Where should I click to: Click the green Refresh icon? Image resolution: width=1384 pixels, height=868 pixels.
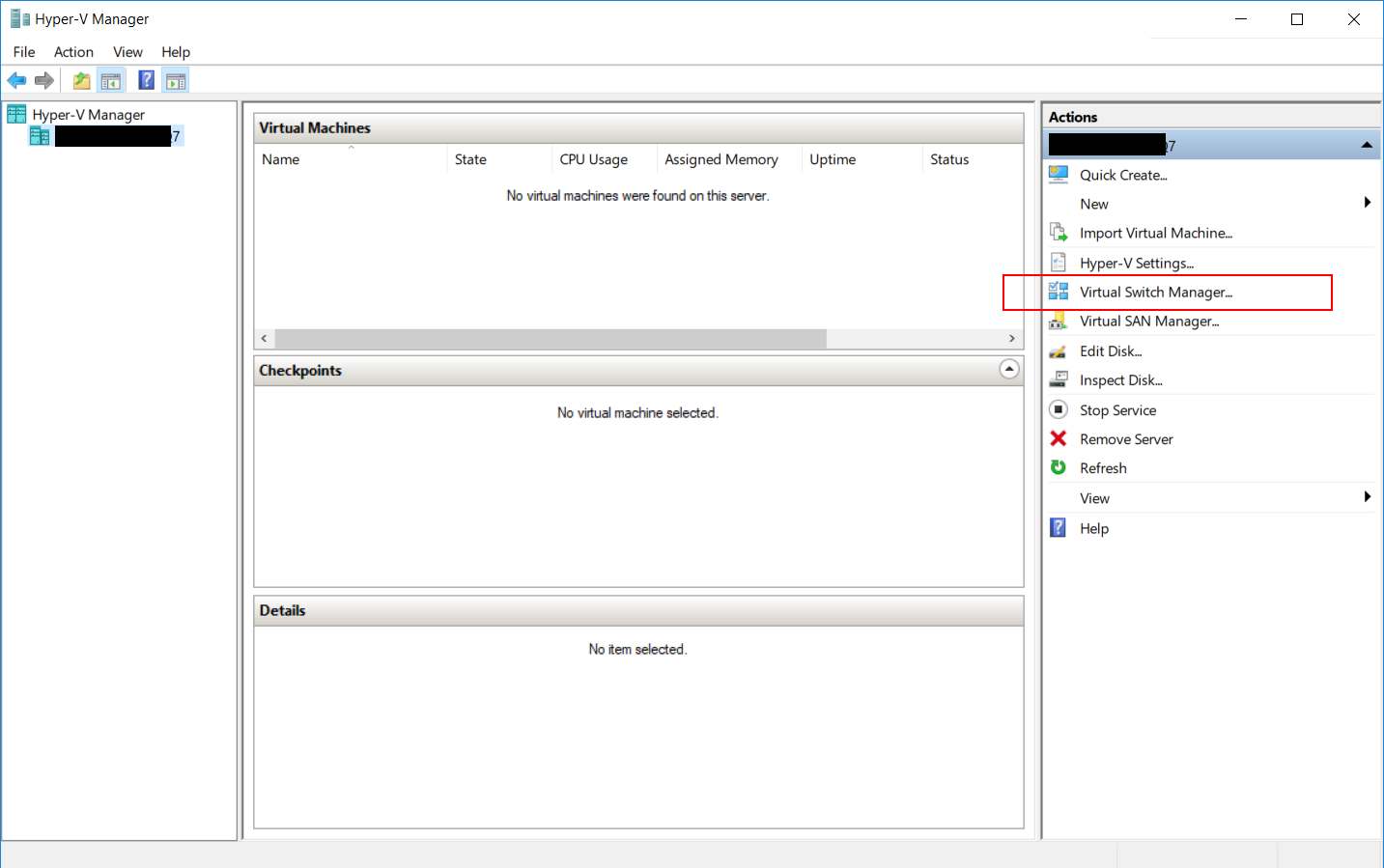[1059, 467]
